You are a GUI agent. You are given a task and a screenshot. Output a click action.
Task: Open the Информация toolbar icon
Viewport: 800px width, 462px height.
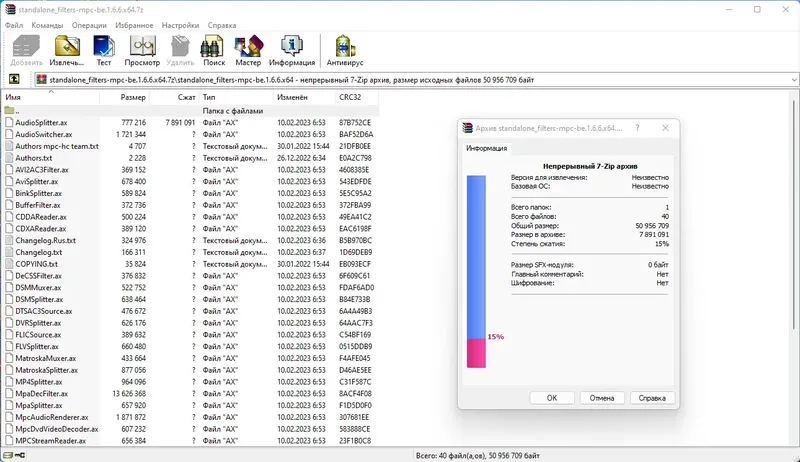292,50
